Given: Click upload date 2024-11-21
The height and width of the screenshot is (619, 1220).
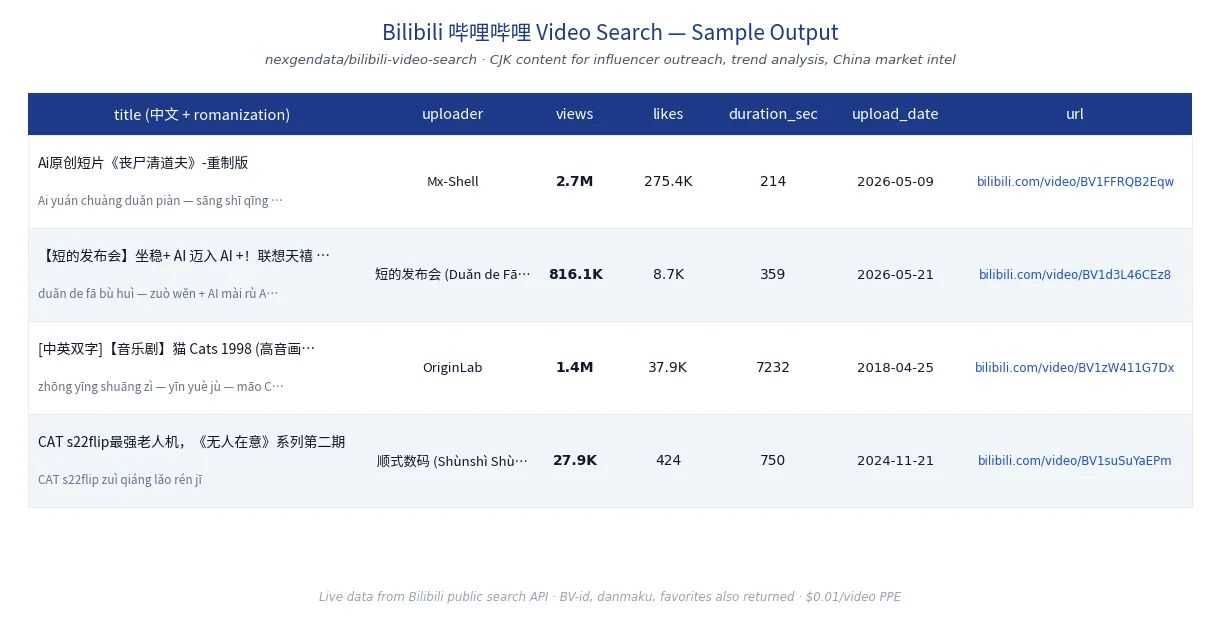Looking at the screenshot, I should (895, 460).
